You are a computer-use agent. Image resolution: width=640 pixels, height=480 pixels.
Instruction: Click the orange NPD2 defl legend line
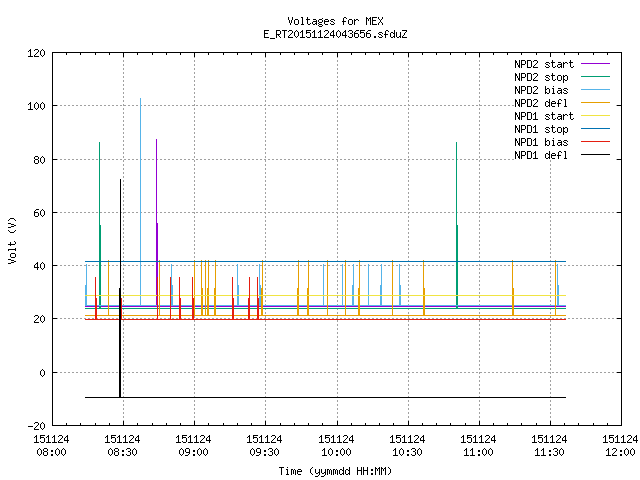[x=595, y=103]
